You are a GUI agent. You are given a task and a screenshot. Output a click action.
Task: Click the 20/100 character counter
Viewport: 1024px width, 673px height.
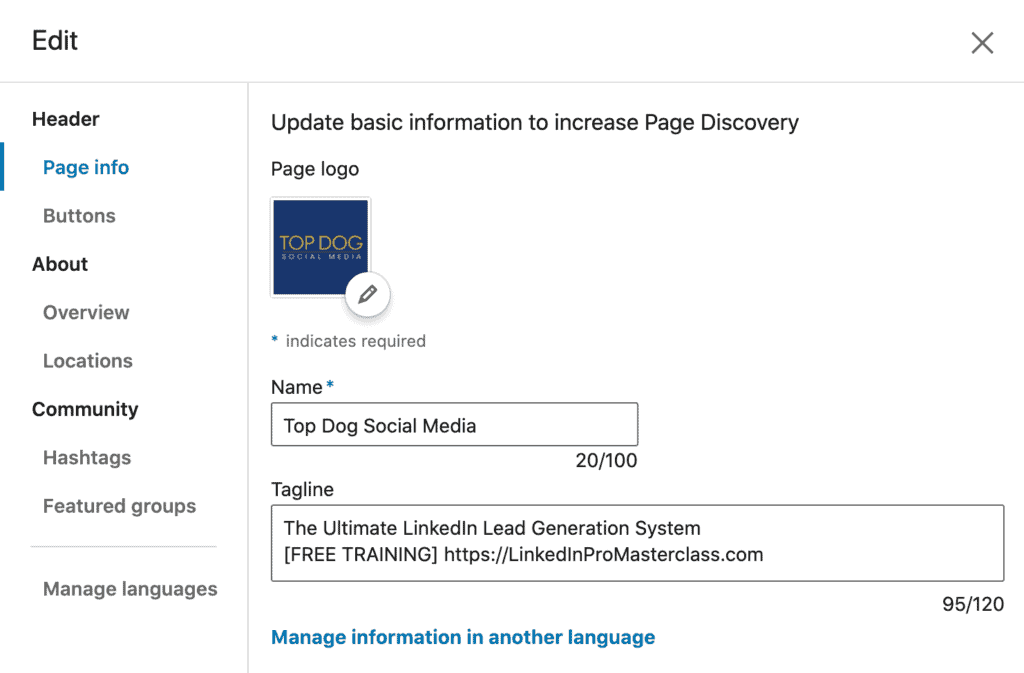[x=606, y=460]
